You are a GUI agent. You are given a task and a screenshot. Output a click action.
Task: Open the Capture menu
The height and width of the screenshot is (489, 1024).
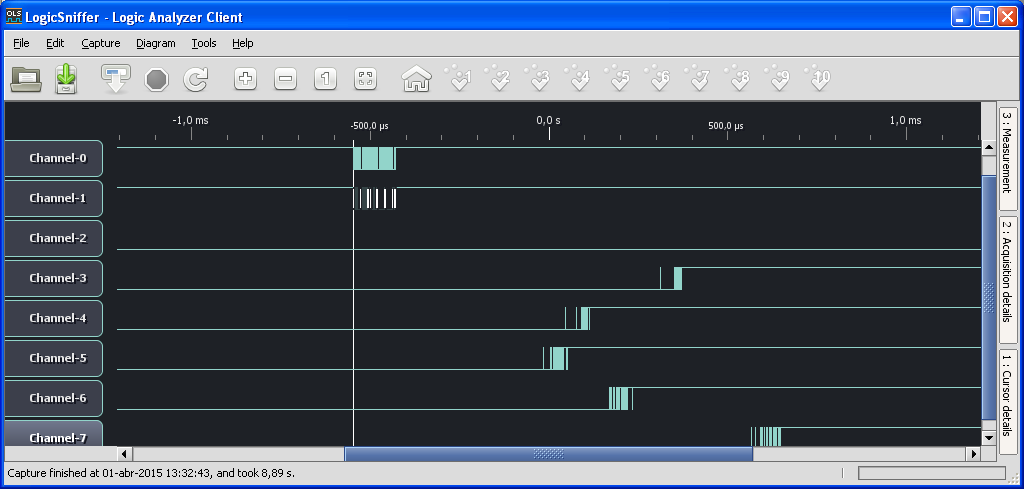click(x=101, y=43)
